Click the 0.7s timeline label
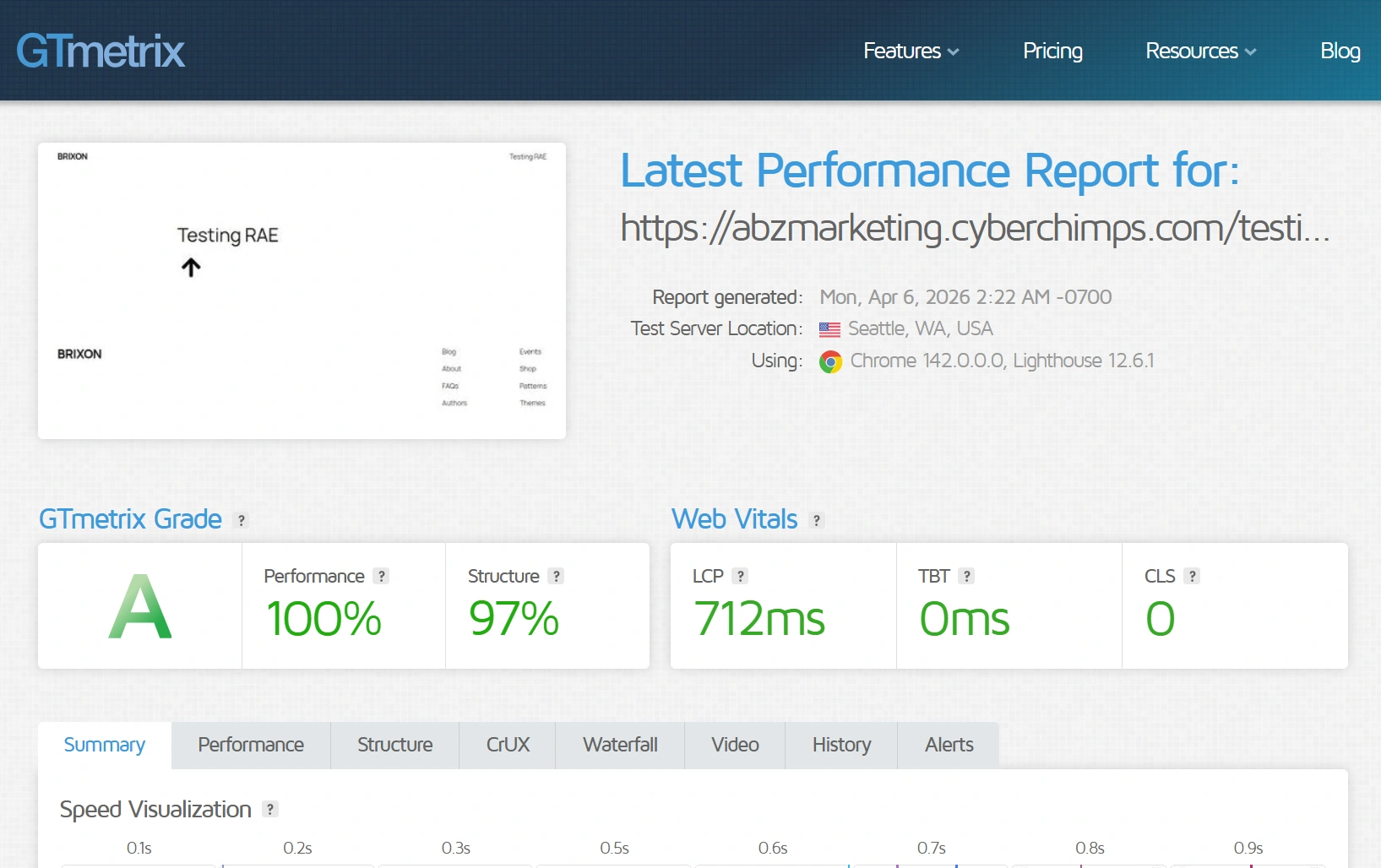The height and width of the screenshot is (868, 1381). tap(932, 848)
